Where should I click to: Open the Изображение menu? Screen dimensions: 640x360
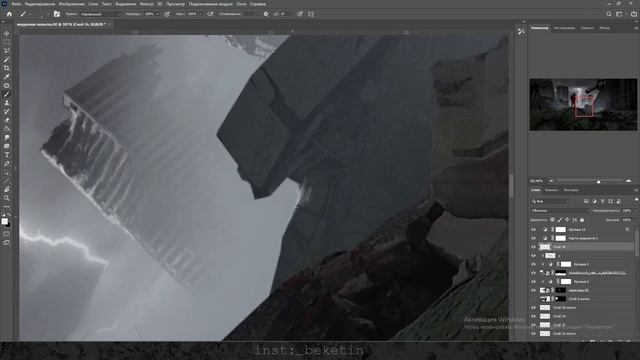pos(71,4)
